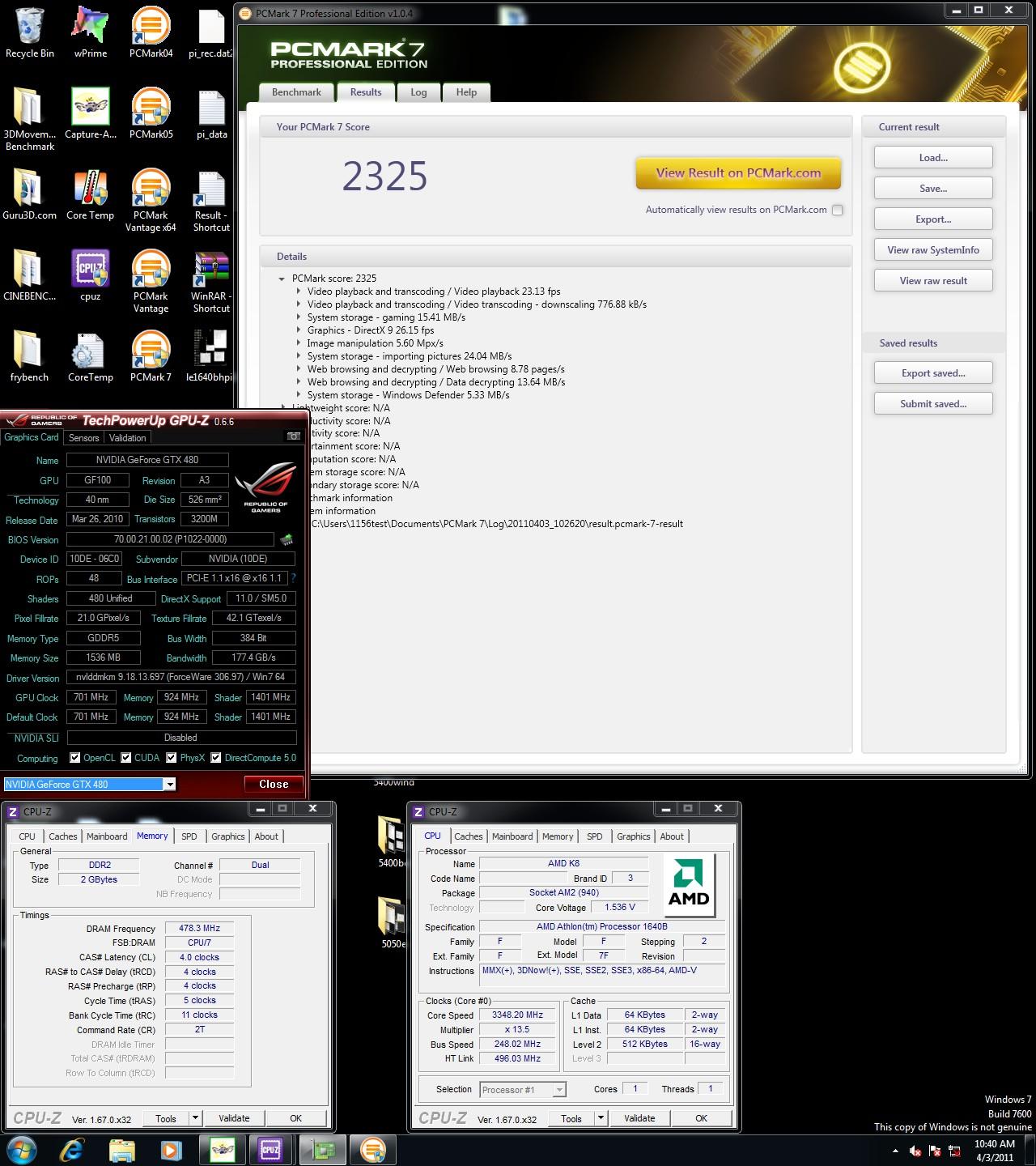
Task: Launch Core Temp thermometer icon
Action: (90, 194)
